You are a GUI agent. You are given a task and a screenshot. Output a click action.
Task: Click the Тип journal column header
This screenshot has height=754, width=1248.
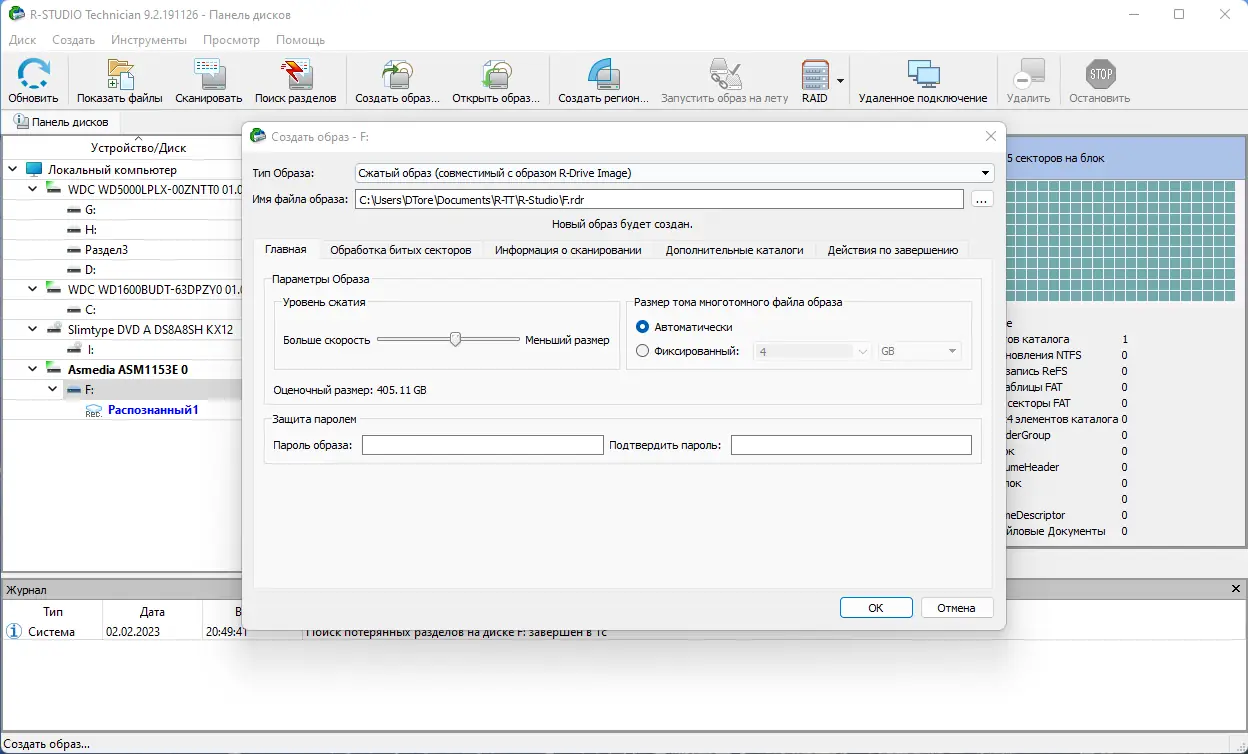tap(53, 611)
